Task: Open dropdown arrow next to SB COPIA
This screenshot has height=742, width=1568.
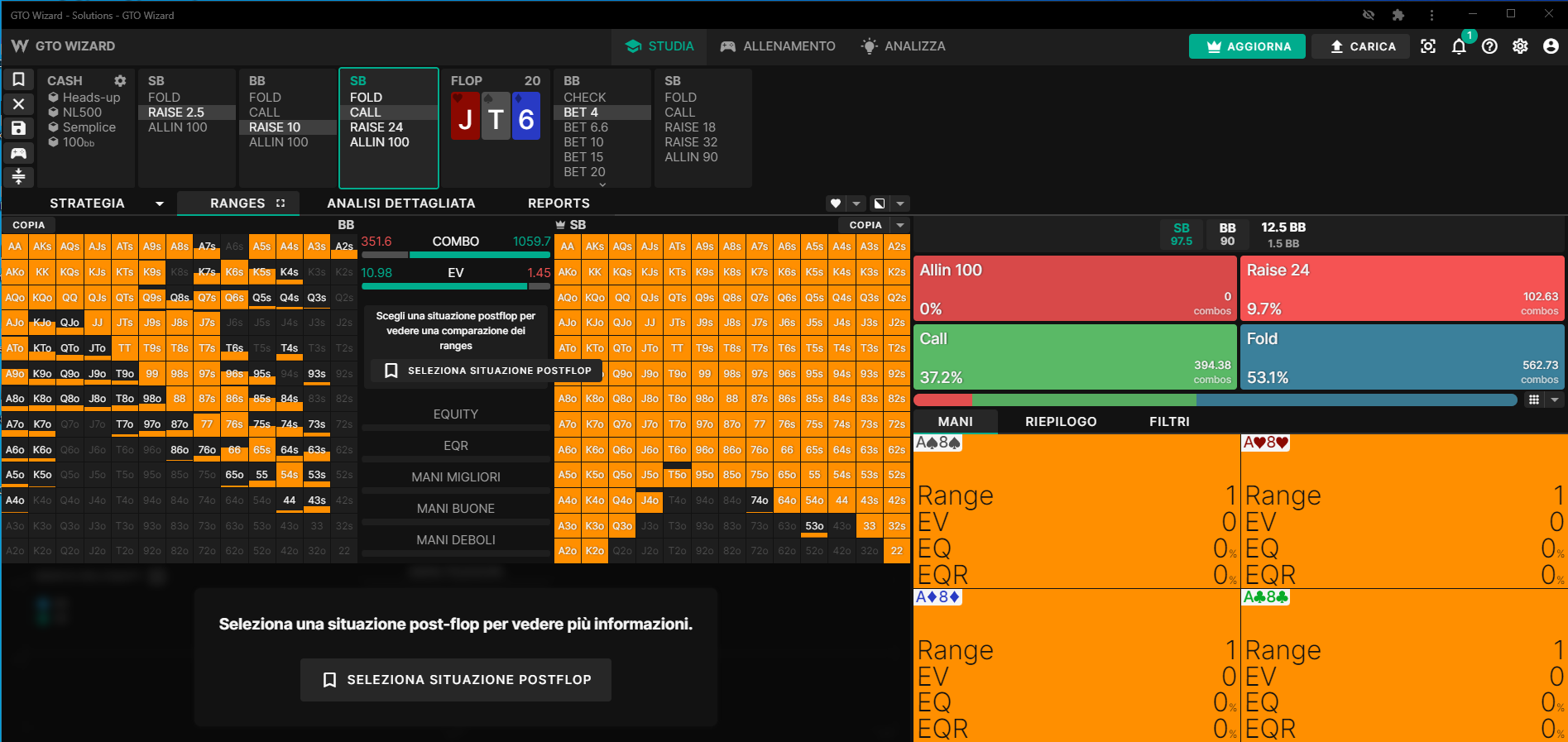Action: click(x=900, y=225)
